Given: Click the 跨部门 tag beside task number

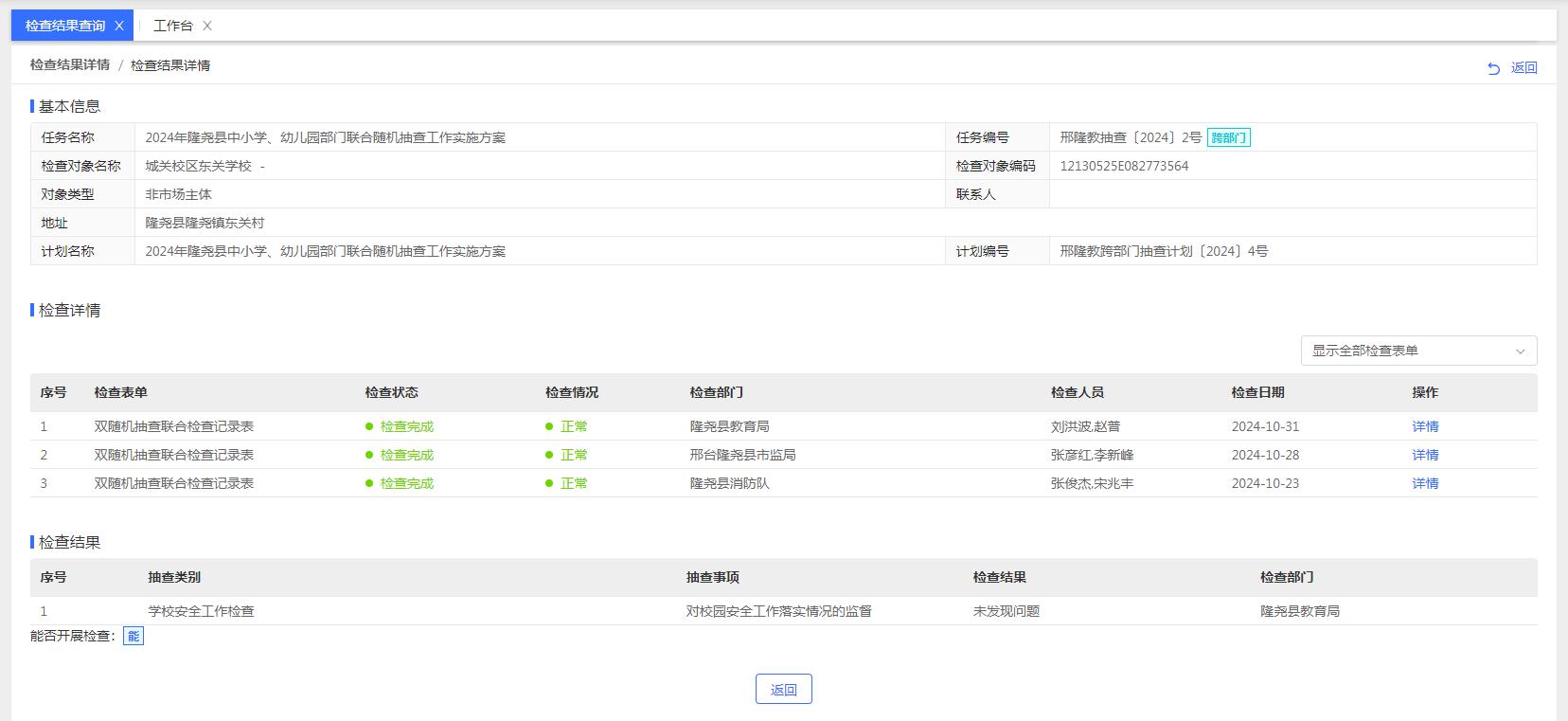Looking at the screenshot, I should click(x=1228, y=137).
